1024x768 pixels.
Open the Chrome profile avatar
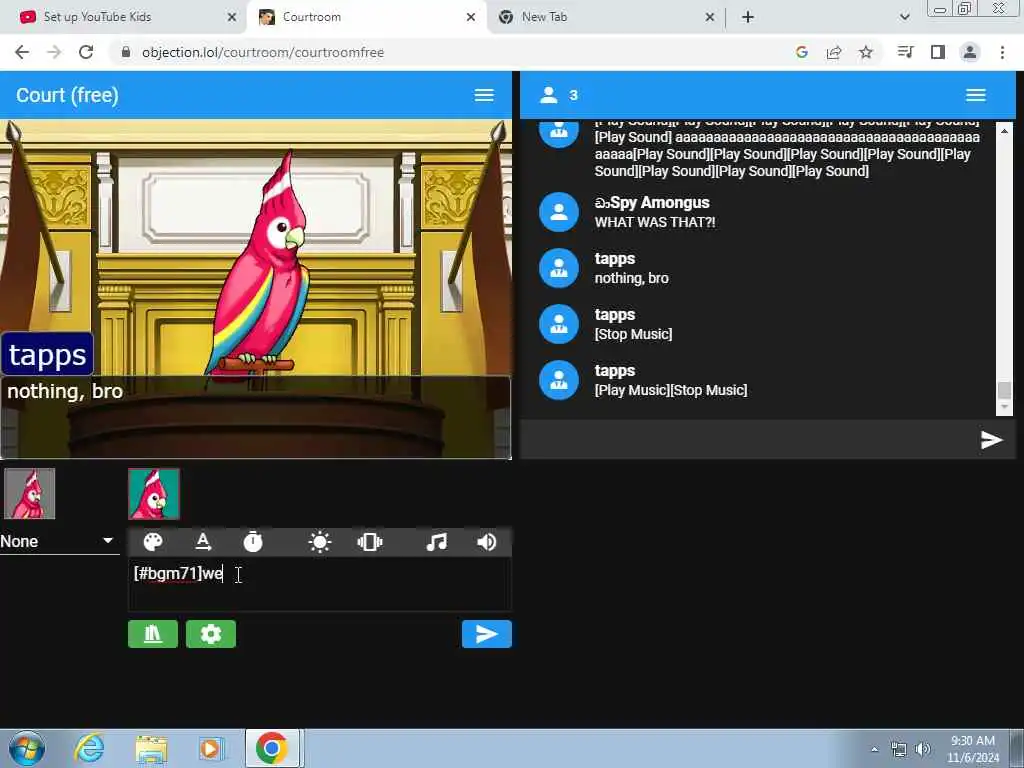(x=970, y=52)
